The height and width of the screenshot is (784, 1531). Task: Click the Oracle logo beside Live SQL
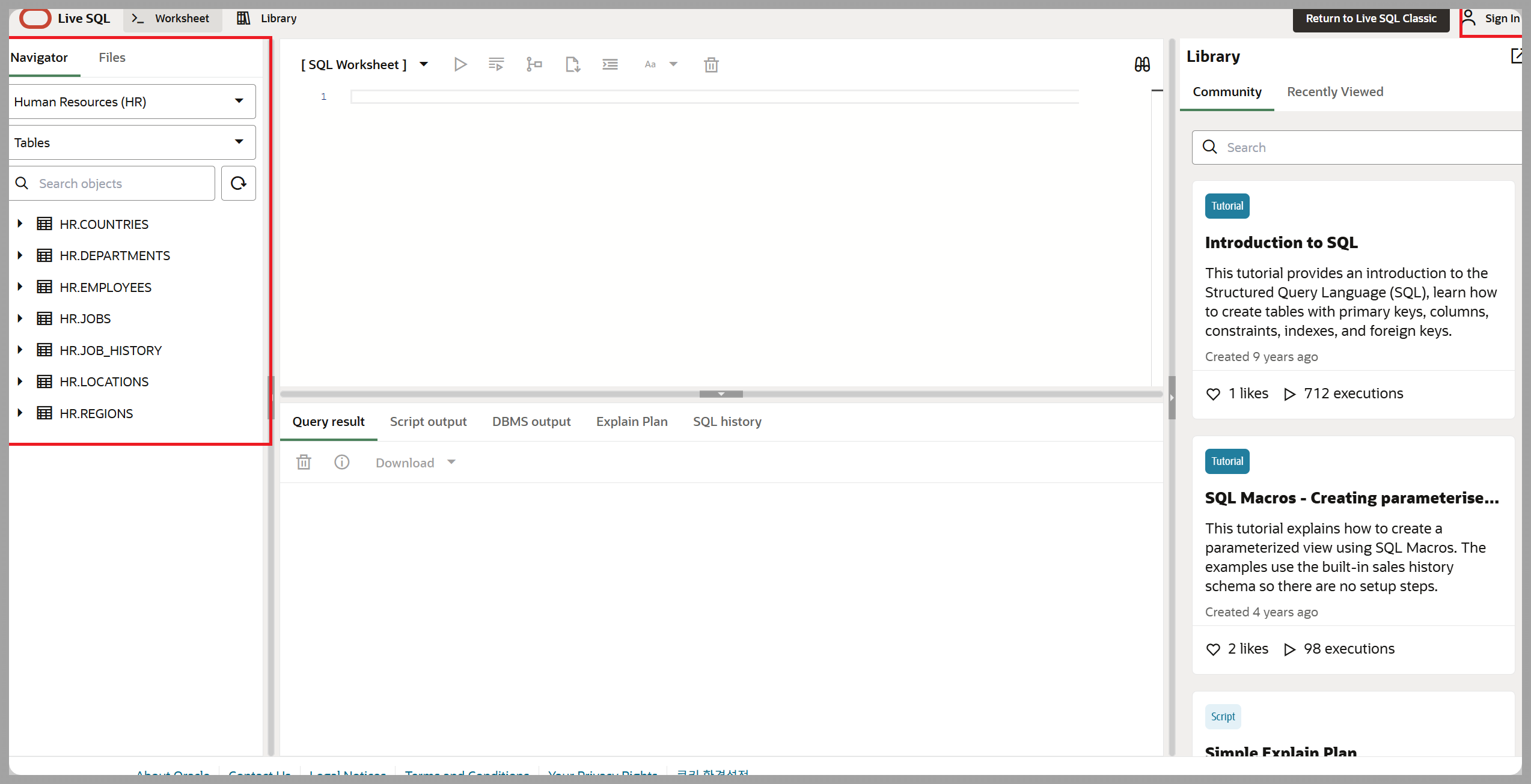[35, 18]
